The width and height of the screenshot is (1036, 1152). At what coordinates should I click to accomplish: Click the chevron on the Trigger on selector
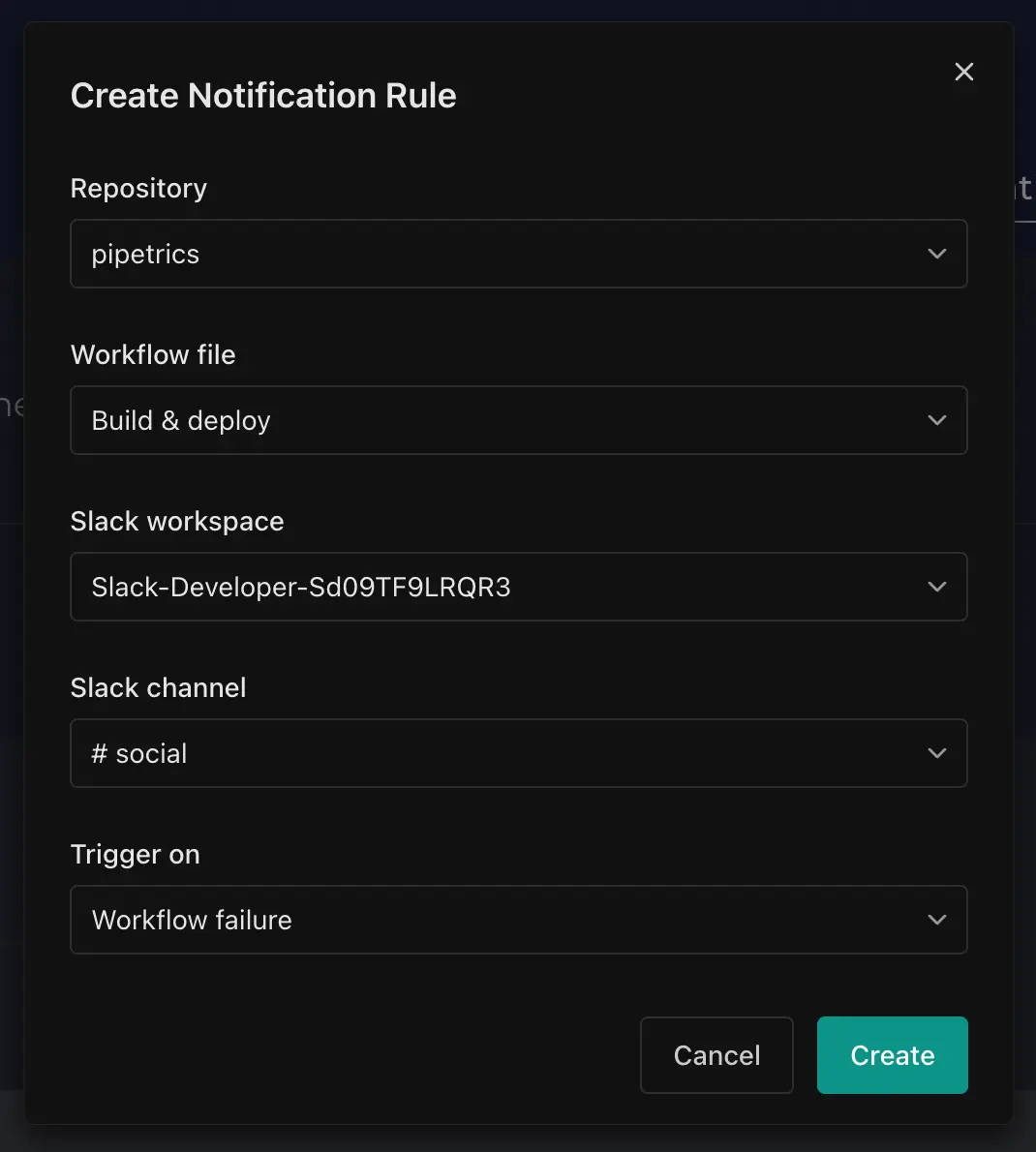pyautogui.click(x=936, y=920)
